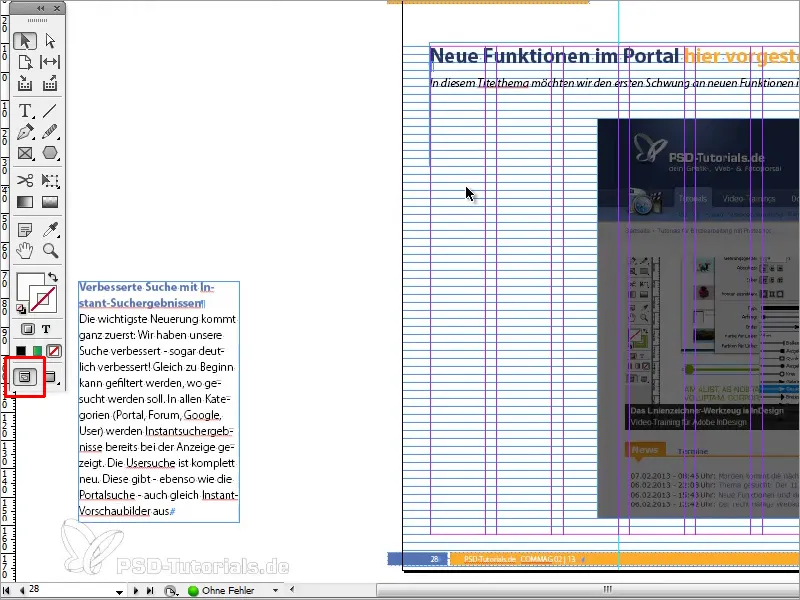Go to the next page

click(135, 588)
